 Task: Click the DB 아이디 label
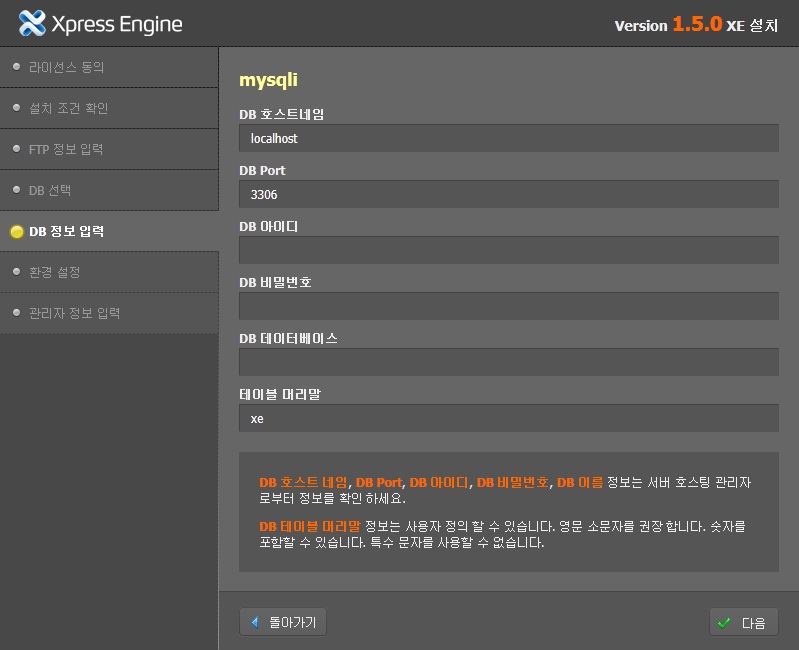(x=269, y=226)
